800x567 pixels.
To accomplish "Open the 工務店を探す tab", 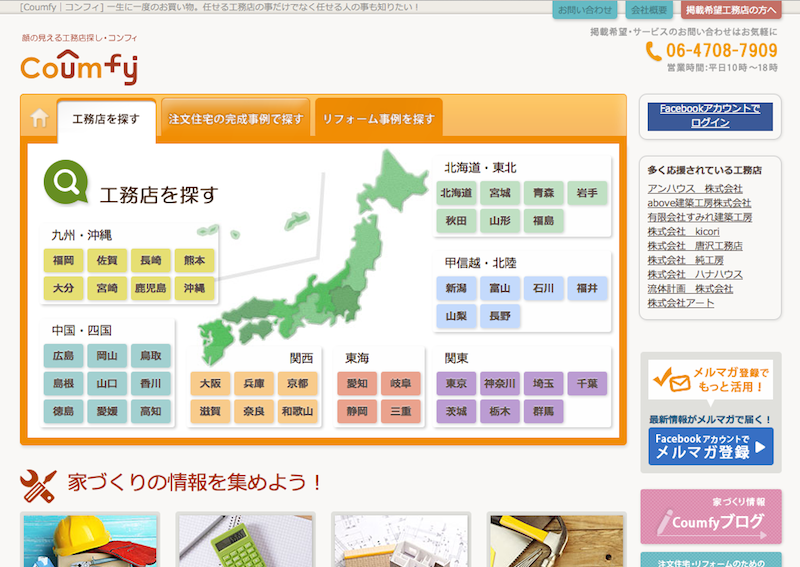I will click(106, 119).
